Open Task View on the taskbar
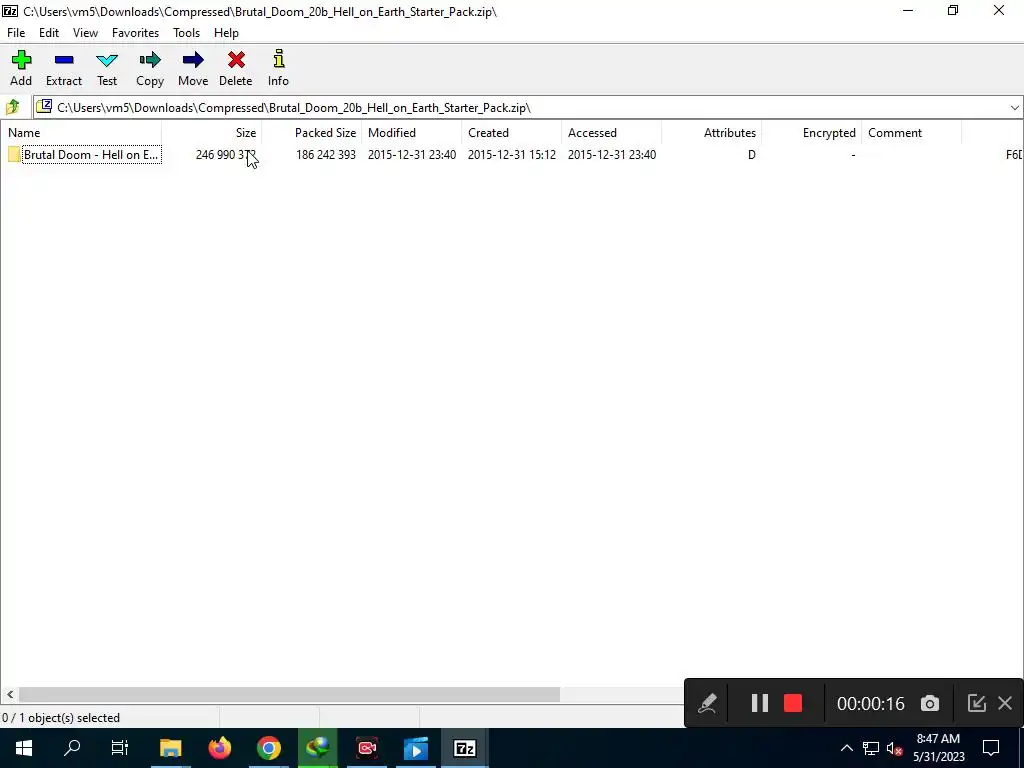 [x=120, y=748]
